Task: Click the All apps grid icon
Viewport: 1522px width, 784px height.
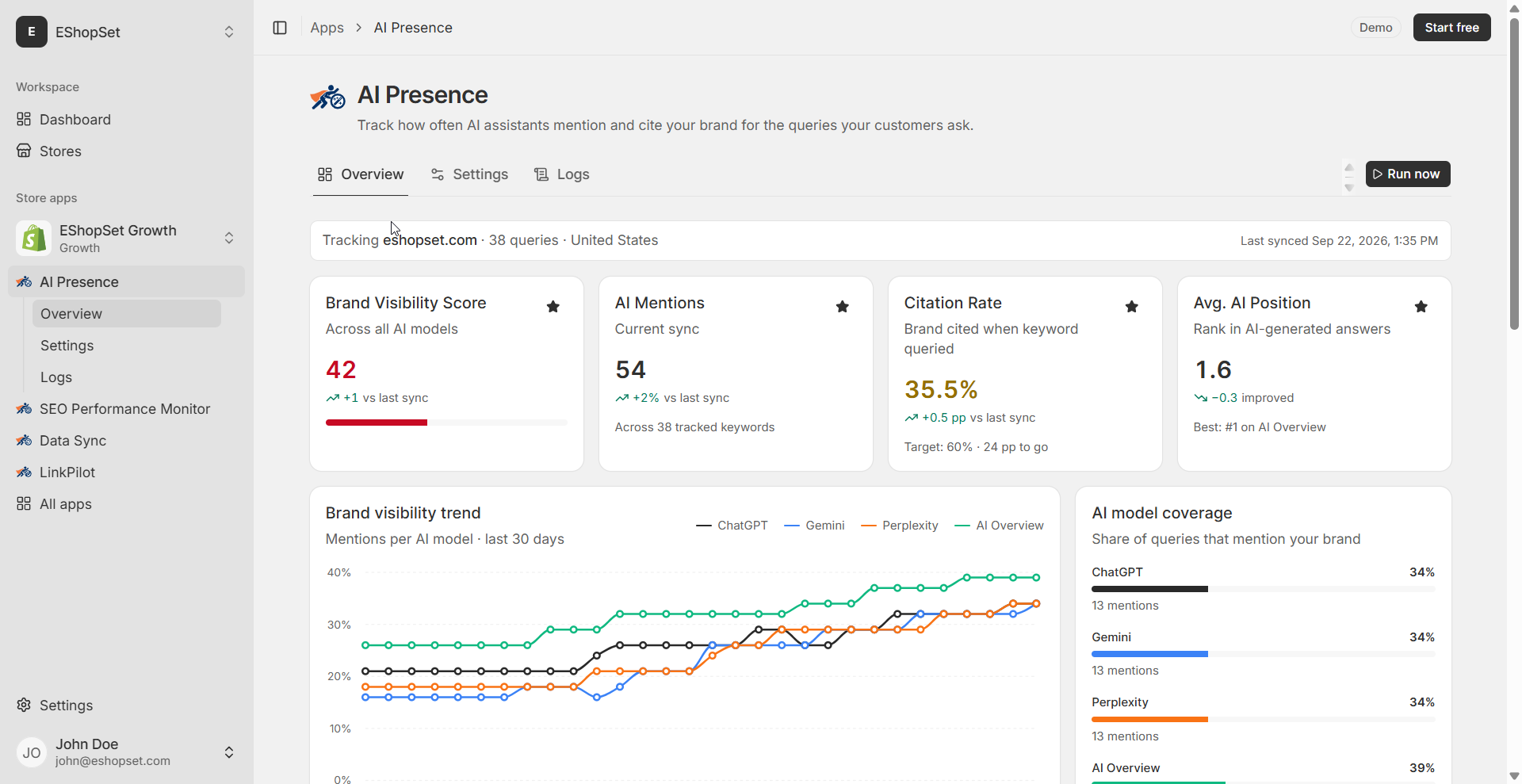Action: point(24,504)
